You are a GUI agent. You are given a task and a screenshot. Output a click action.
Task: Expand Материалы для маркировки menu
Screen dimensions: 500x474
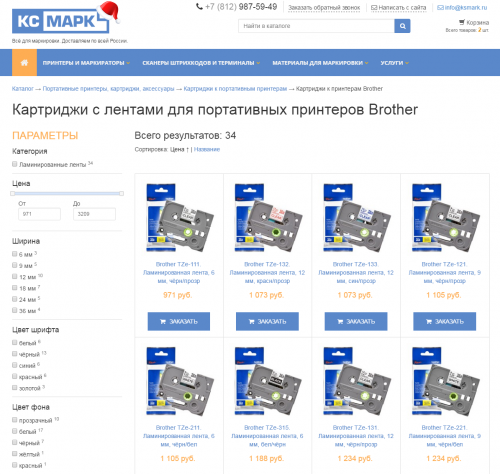coord(320,63)
